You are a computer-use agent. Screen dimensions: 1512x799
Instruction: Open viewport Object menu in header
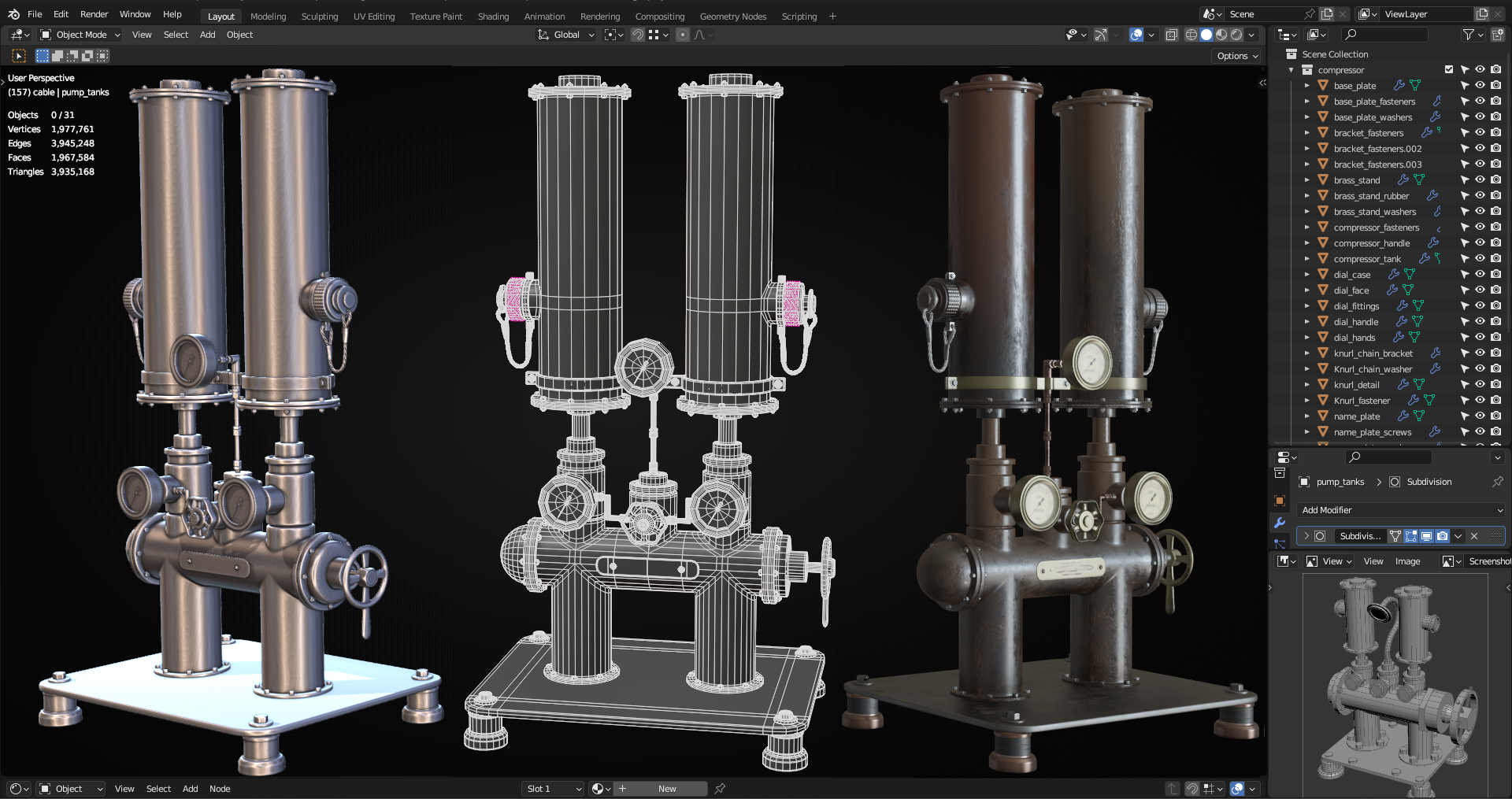point(239,35)
